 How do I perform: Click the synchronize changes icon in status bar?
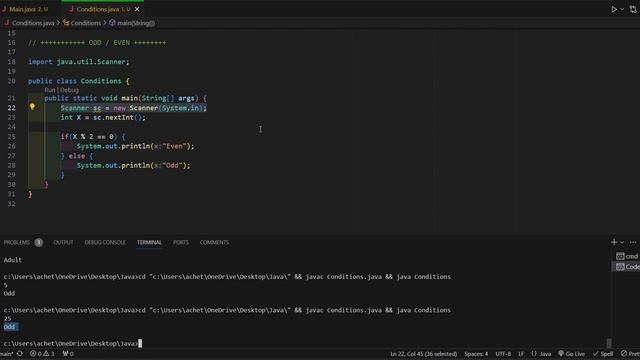[x=20, y=354]
